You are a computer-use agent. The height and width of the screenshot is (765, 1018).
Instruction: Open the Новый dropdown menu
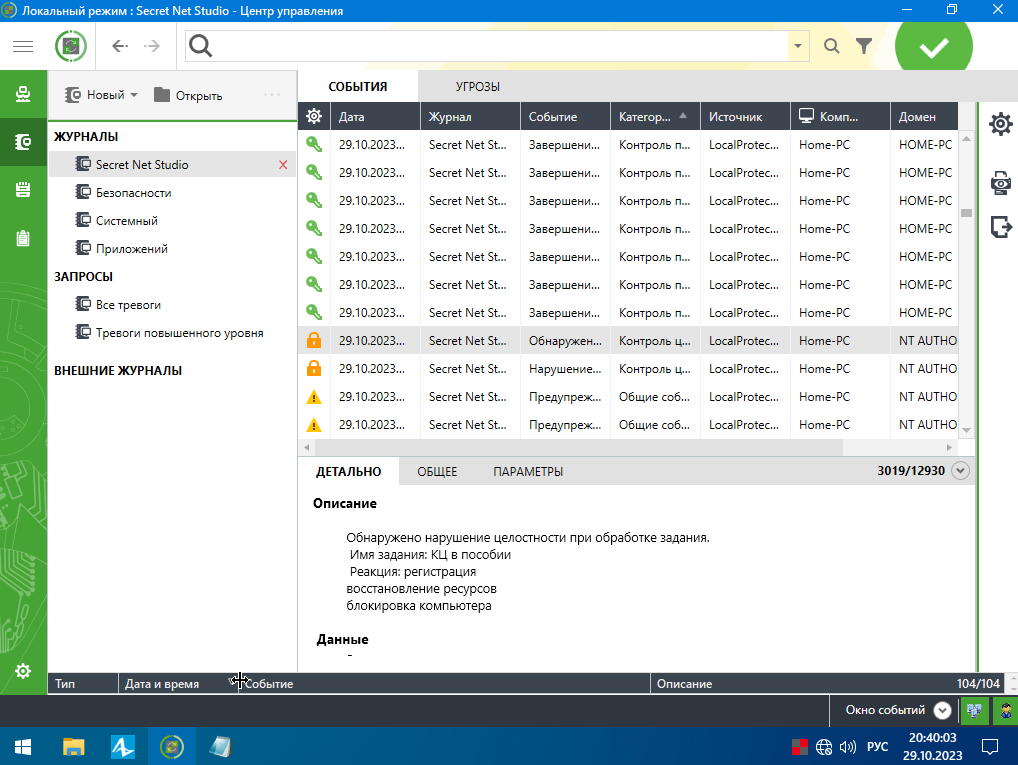click(101, 95)
